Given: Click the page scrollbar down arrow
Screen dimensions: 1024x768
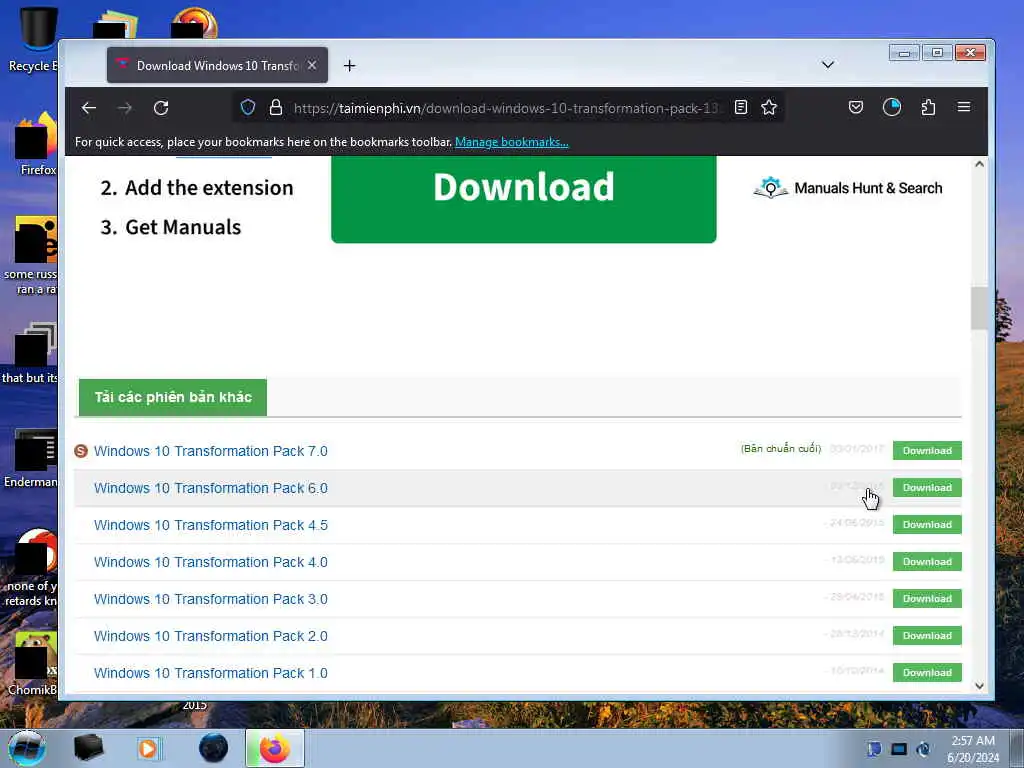Looking at the screenshot, I should click(x=979, y=686).
